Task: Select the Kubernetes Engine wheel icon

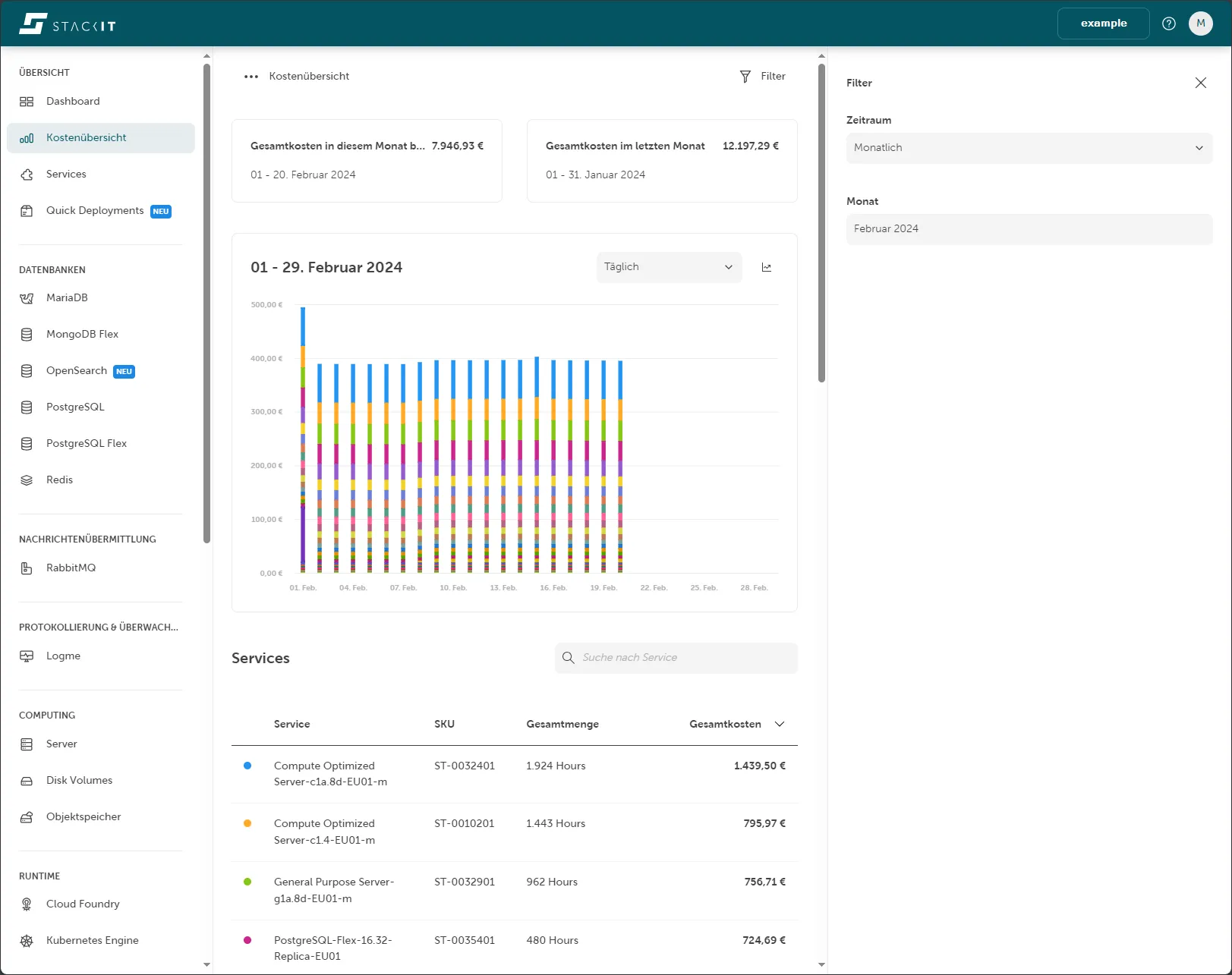Action: tap(27, 940)
